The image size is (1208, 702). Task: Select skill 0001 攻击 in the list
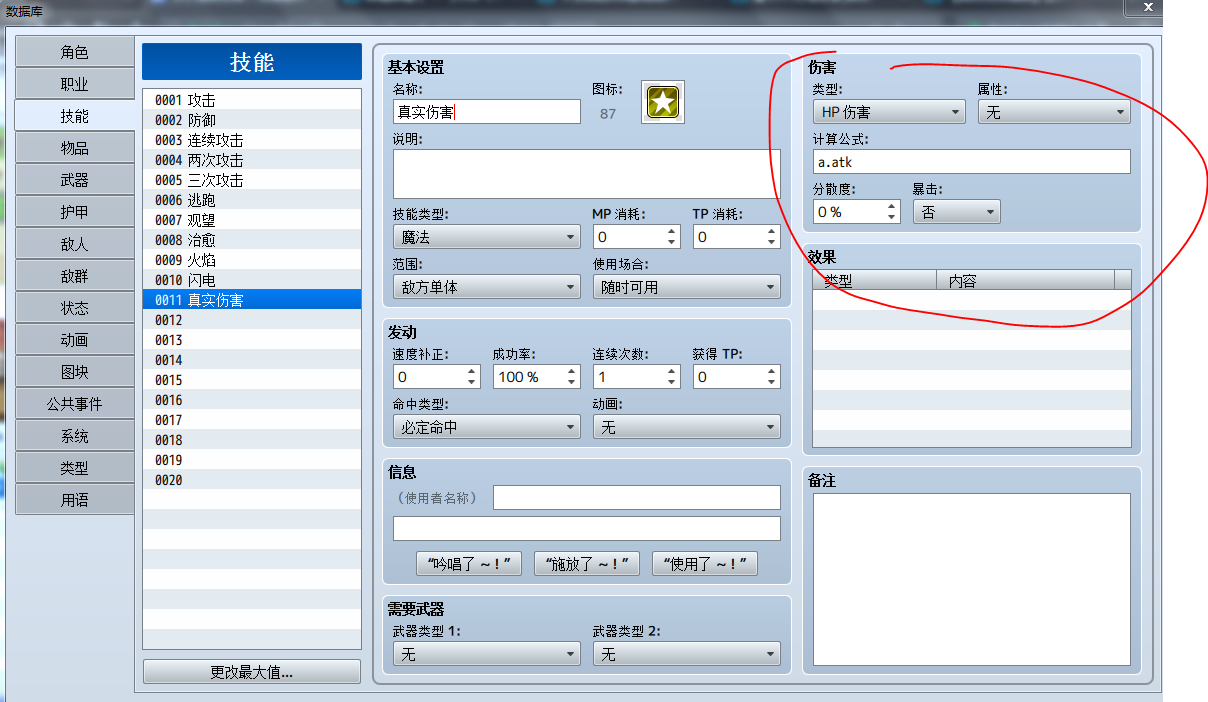252,100
